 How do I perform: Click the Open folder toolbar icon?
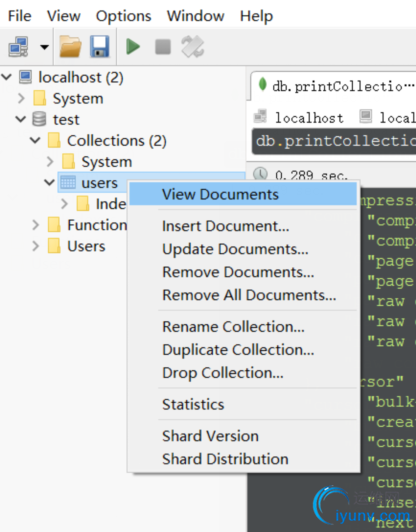coord(70,46)
